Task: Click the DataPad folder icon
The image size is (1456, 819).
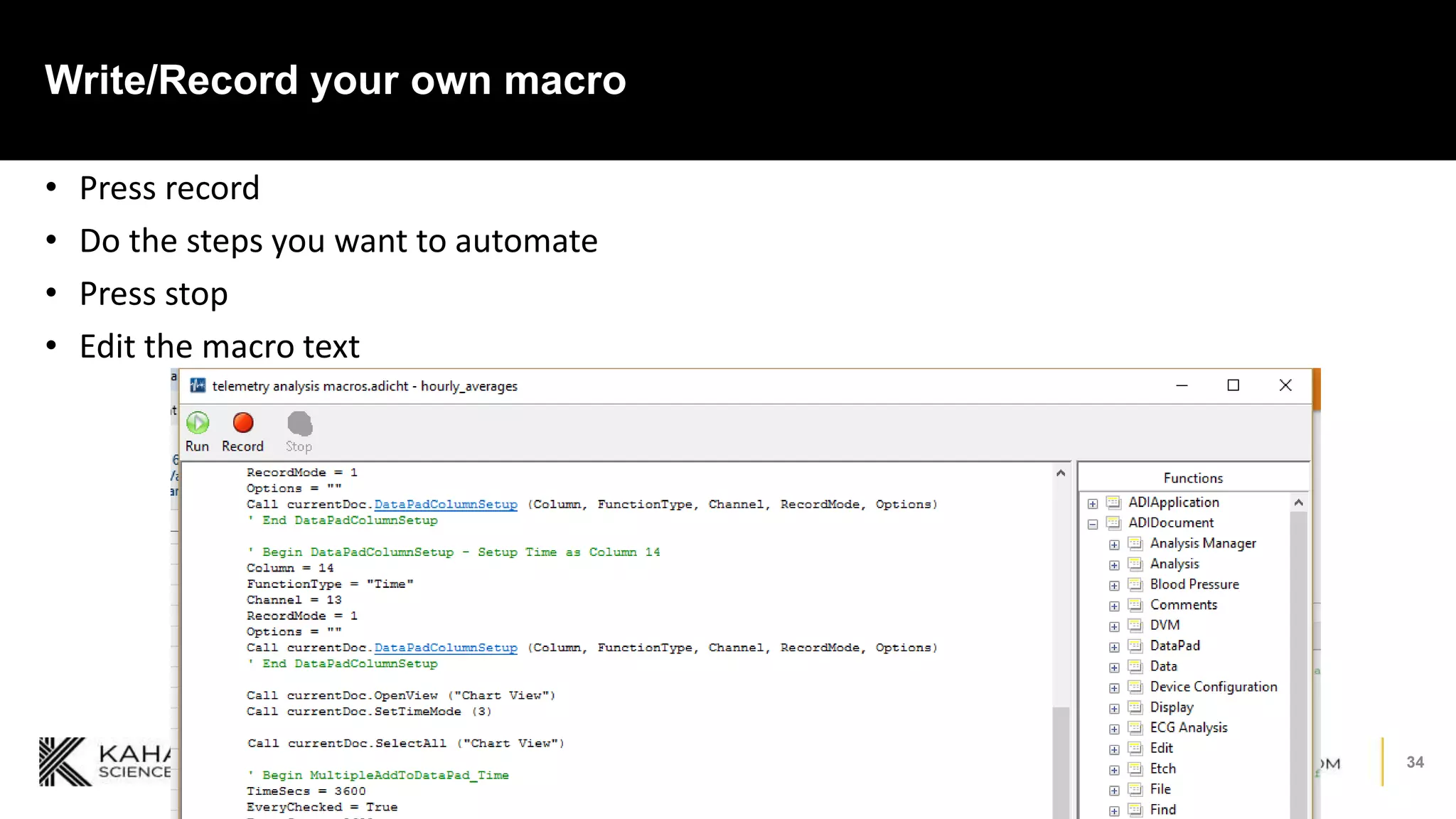Action: tap(1135, 646)
